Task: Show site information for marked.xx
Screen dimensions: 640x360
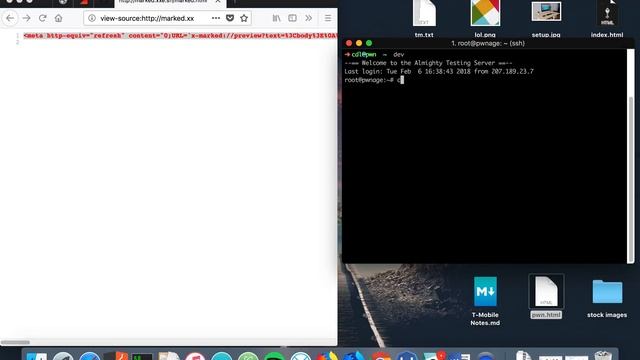Action: click(x=92, y=18)
